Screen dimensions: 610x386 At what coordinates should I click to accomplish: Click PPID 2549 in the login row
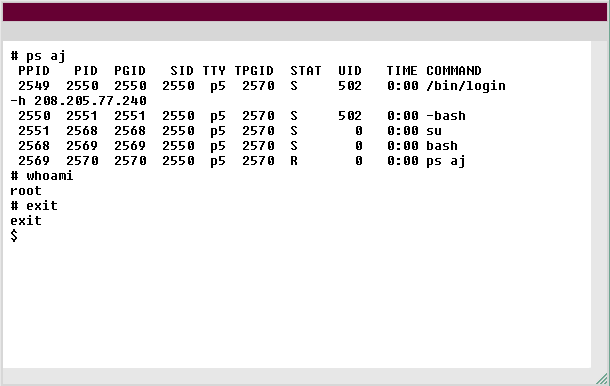[34, 86]
